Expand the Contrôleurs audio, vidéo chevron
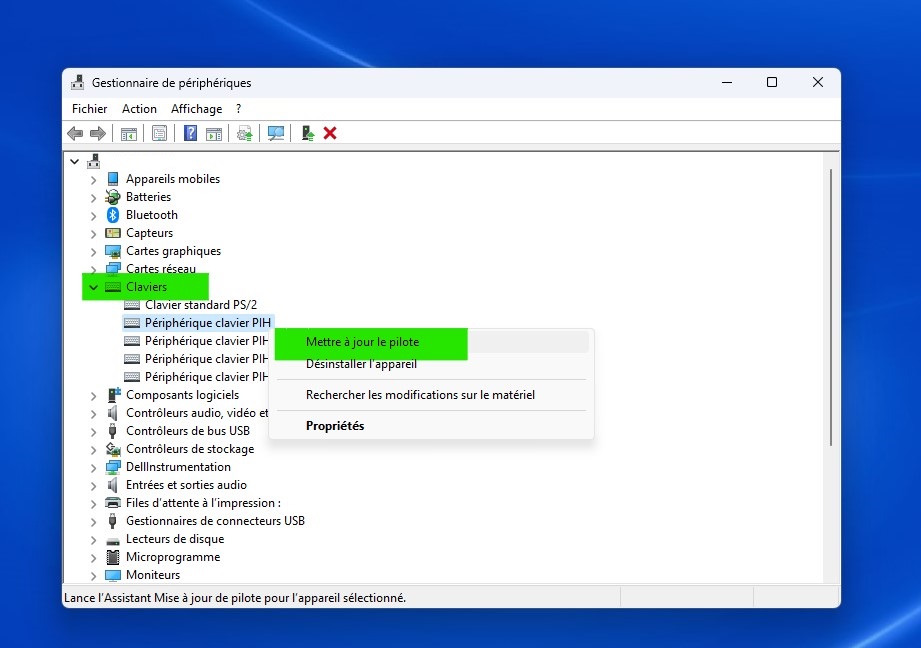Image resolution: width=921 pixels, height=648 pixels. [93, 414]
